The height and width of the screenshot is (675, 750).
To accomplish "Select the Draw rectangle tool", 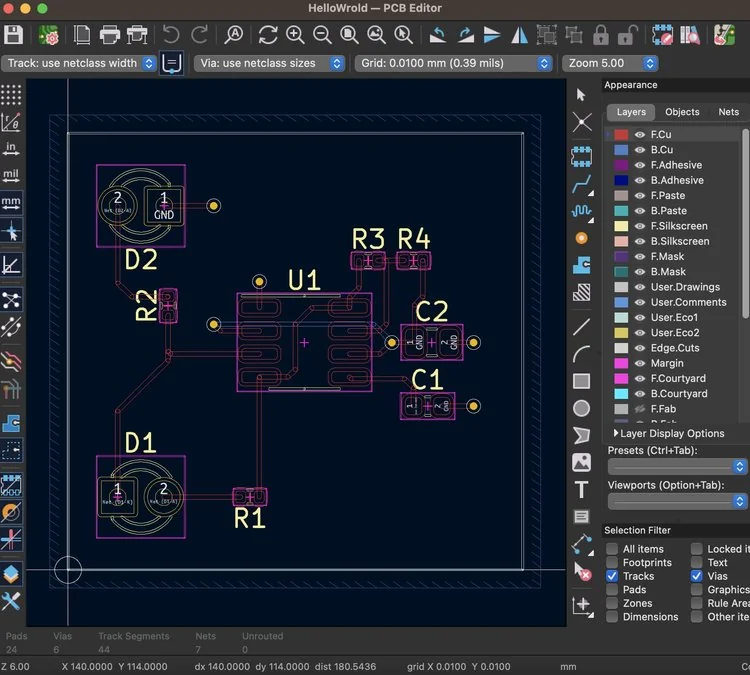I will (x=582, y=381).
